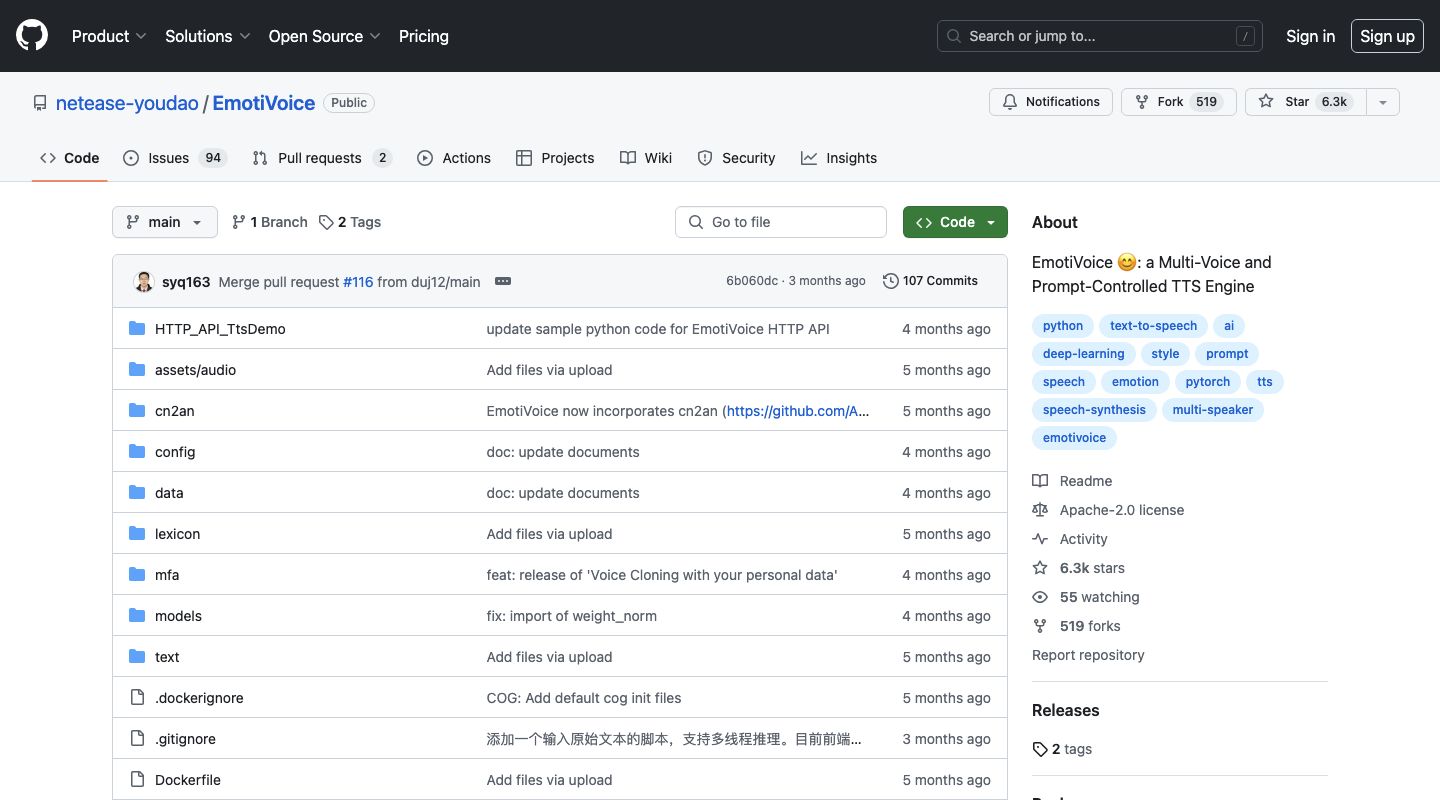Click the search magnifier icon in header
The image size is (1440, 800).
click(x=955, y=36)
